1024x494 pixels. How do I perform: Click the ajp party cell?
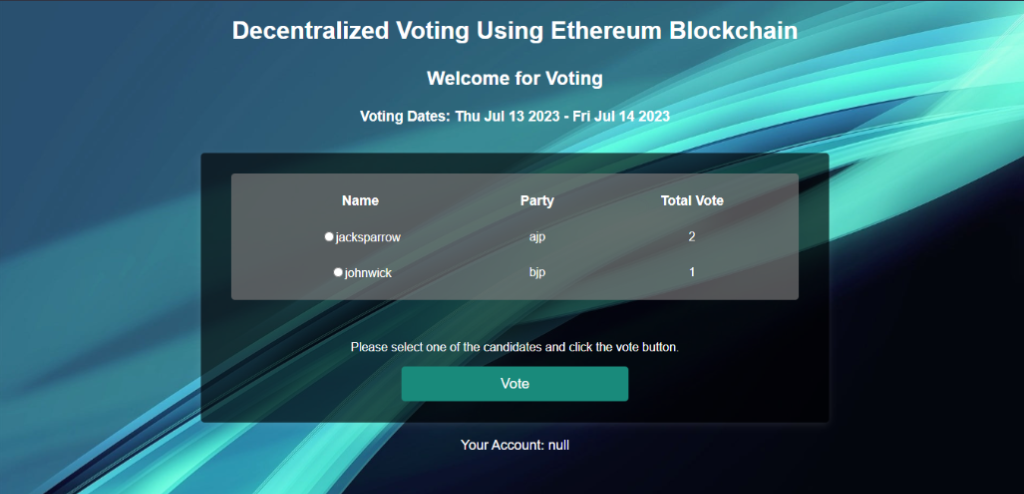tap(537, 237)
